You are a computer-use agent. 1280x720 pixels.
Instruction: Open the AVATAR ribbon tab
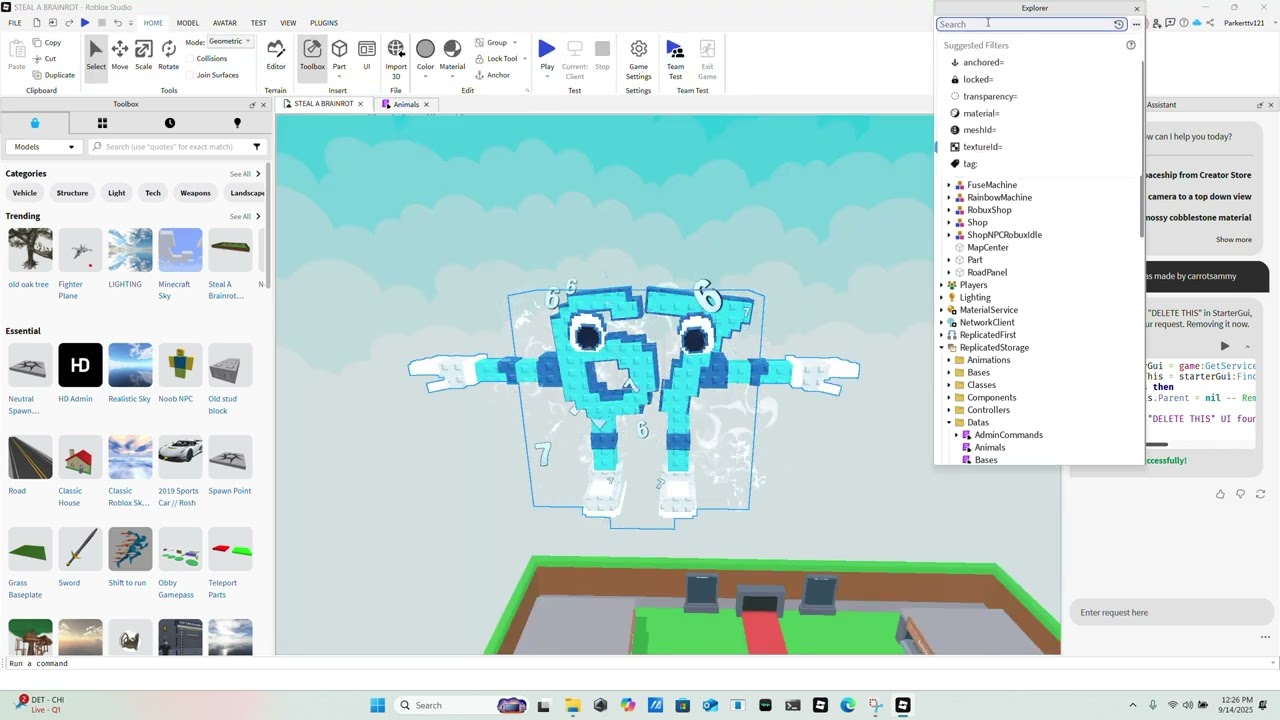point(225,23)
